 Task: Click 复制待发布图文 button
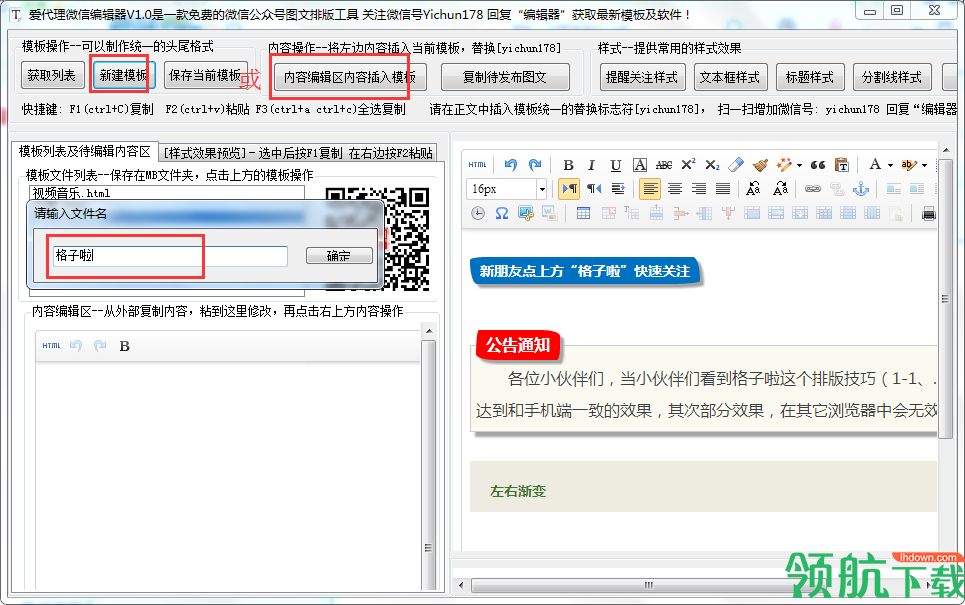pyautogui.click(x=505, y=78)
